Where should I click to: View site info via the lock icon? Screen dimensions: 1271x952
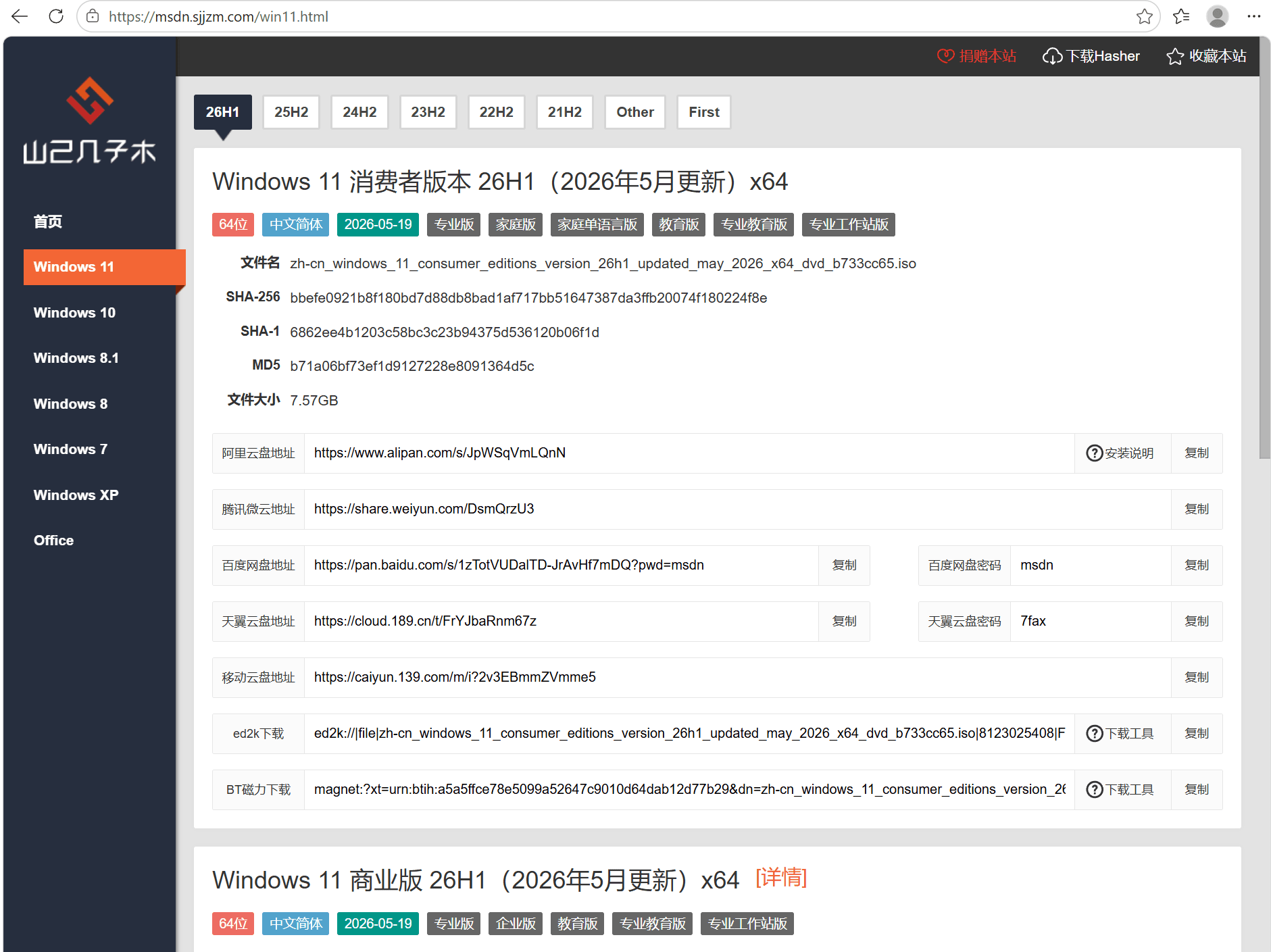point(93,16)
